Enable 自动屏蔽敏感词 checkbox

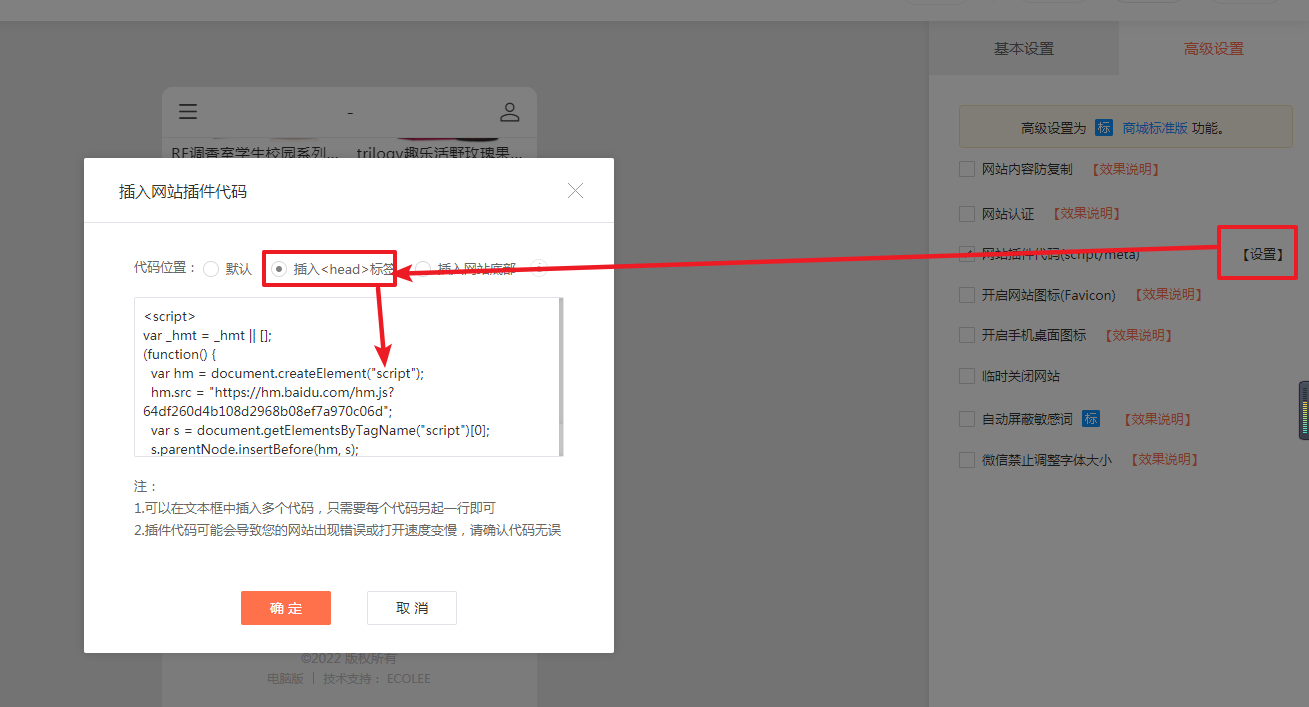pos(967,419)
